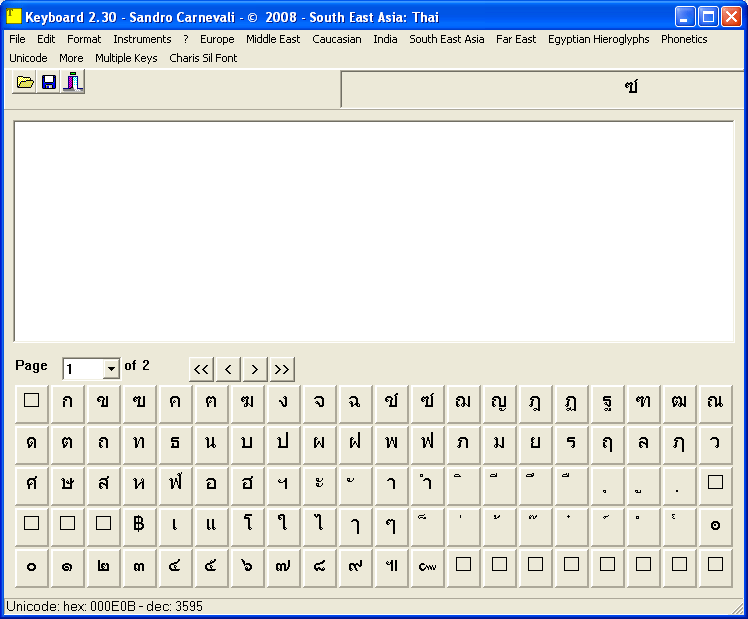Insert Thai character ว key
748x619 pixels.
point(715,445)
